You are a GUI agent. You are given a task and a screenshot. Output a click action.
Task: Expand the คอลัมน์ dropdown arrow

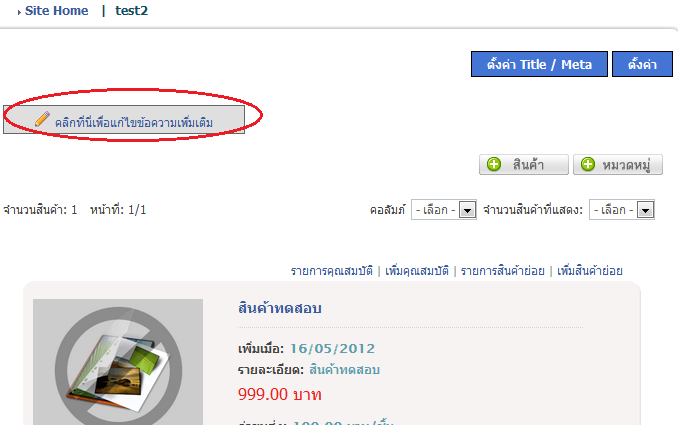click(467, 210)
